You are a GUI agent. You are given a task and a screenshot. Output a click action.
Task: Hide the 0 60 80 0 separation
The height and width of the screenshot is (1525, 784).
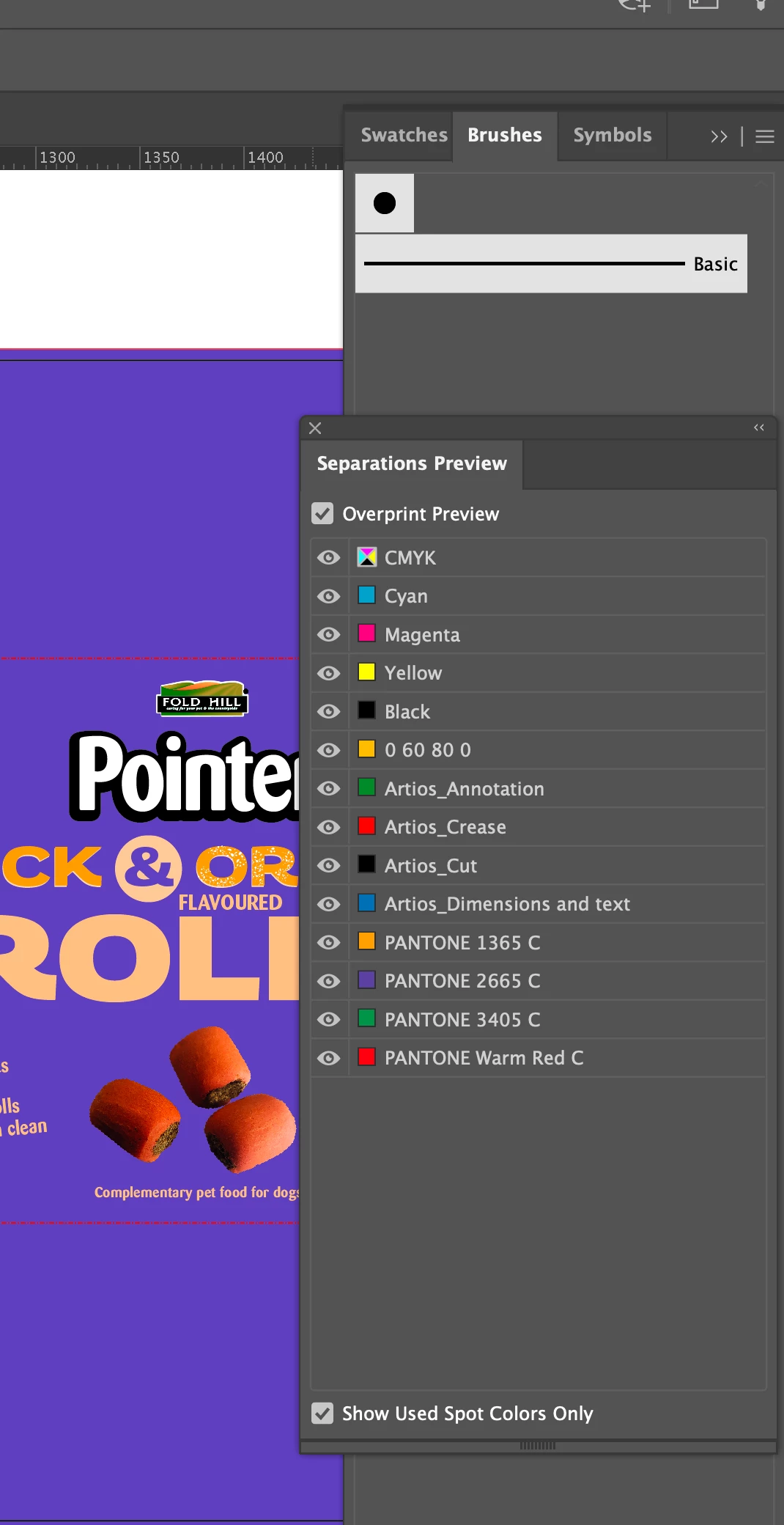tap(329, 750)
